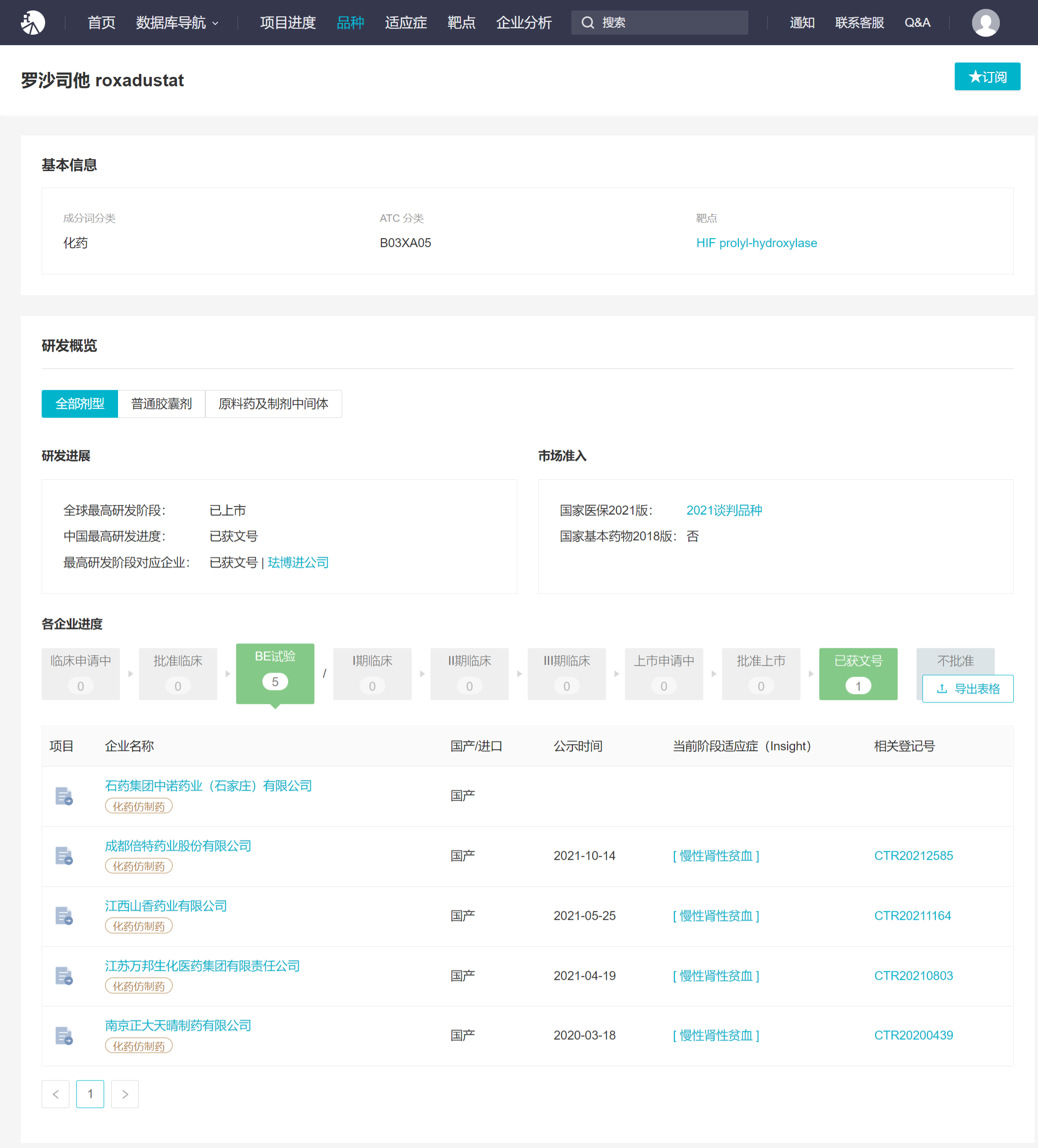The image size is (1038, 1148).
Task: Open the user avatar profile icon
Action: [985, 23]
